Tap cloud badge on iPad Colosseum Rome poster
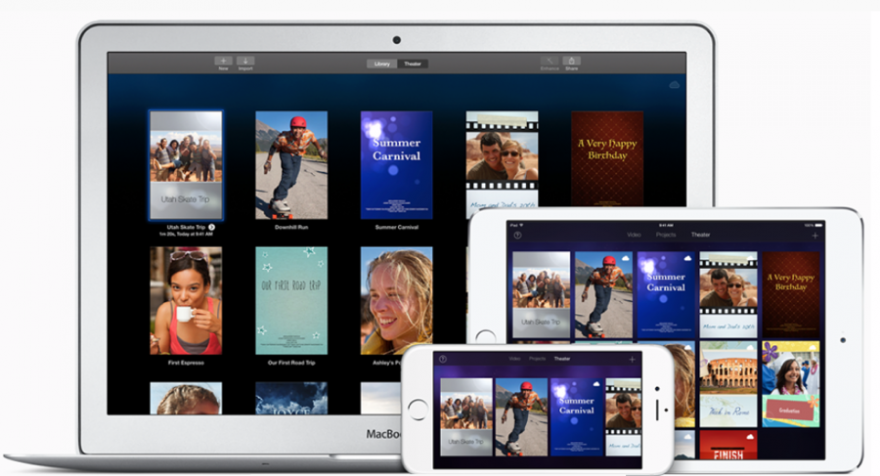 750,349
